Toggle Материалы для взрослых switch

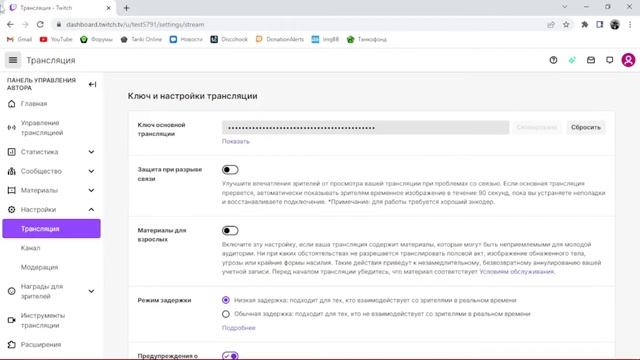tap(230, 231)
